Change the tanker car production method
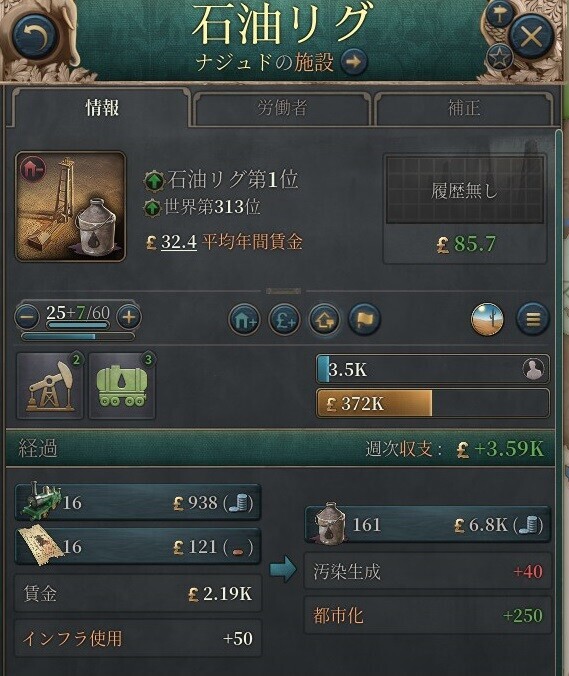The height and width of the screenshot is (676, 569). (122, 386)
